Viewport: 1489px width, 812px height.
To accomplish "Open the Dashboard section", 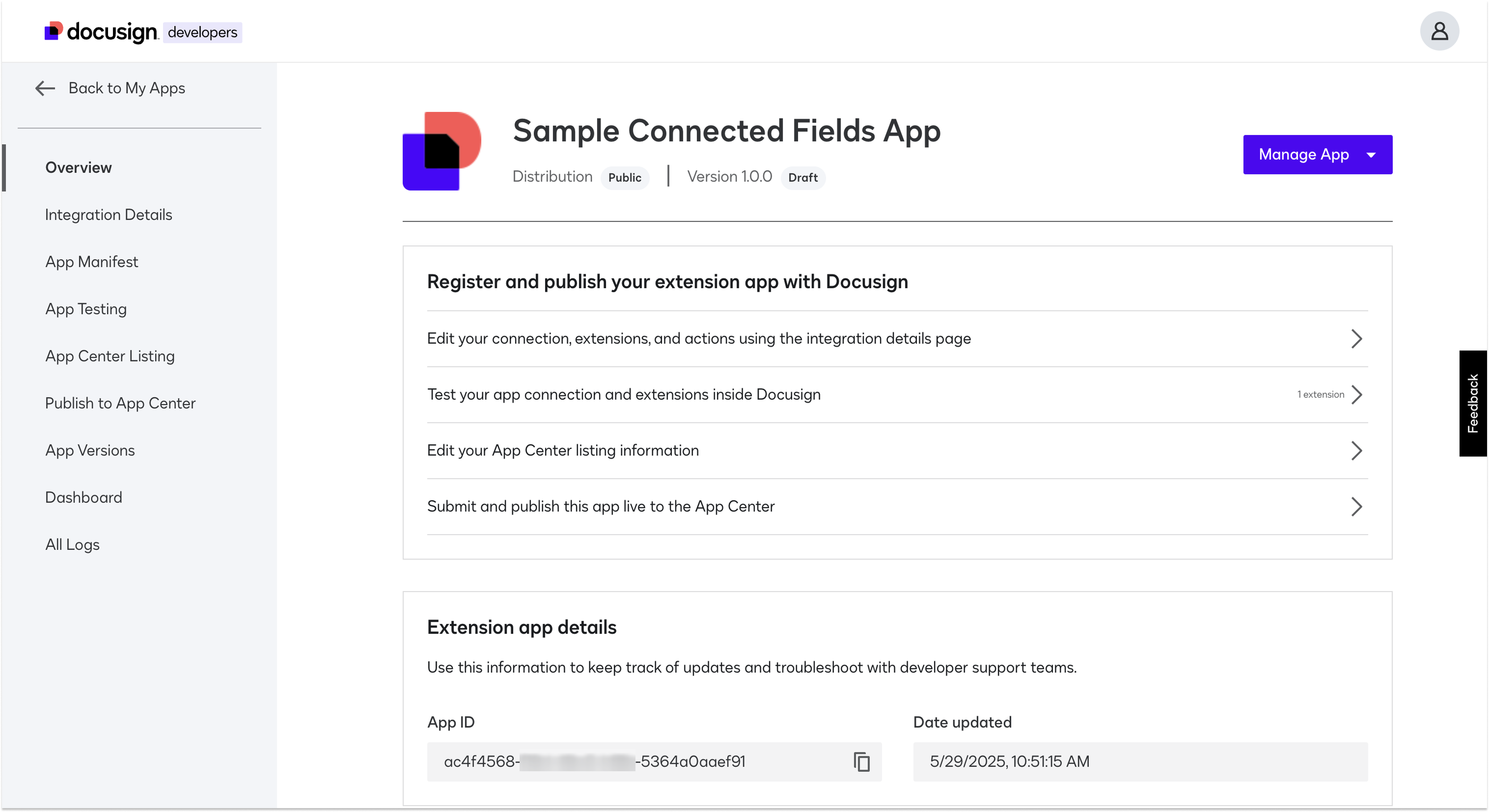I will click(83, 497).
